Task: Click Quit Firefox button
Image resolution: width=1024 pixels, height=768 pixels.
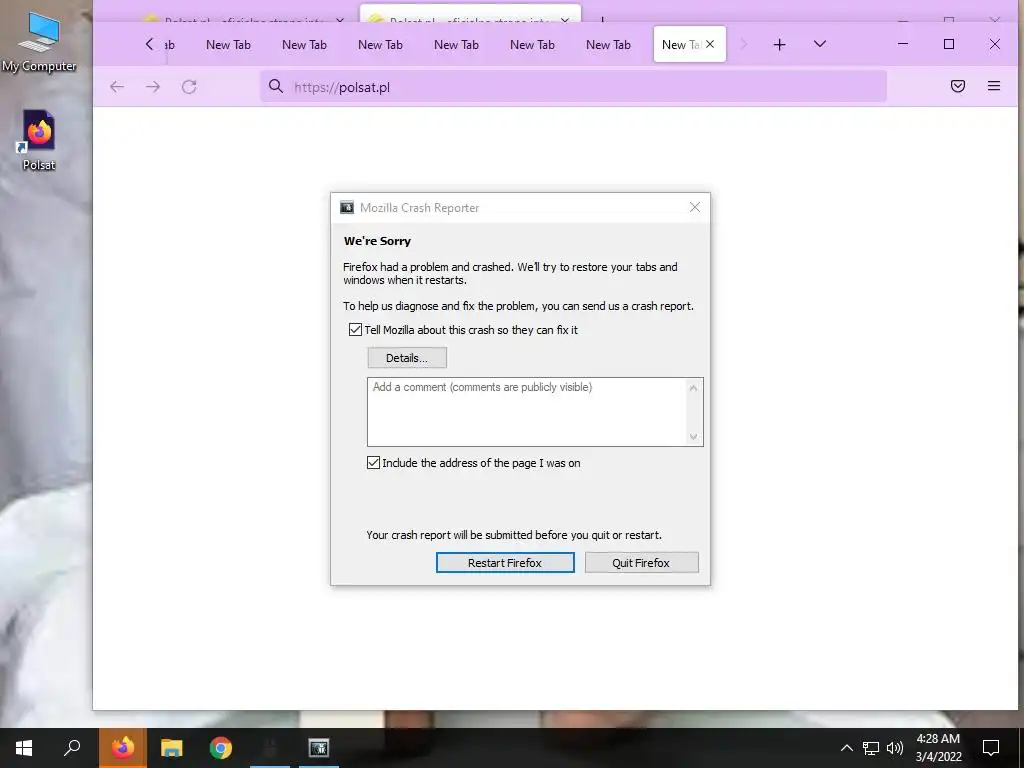Action: point(641,563)
